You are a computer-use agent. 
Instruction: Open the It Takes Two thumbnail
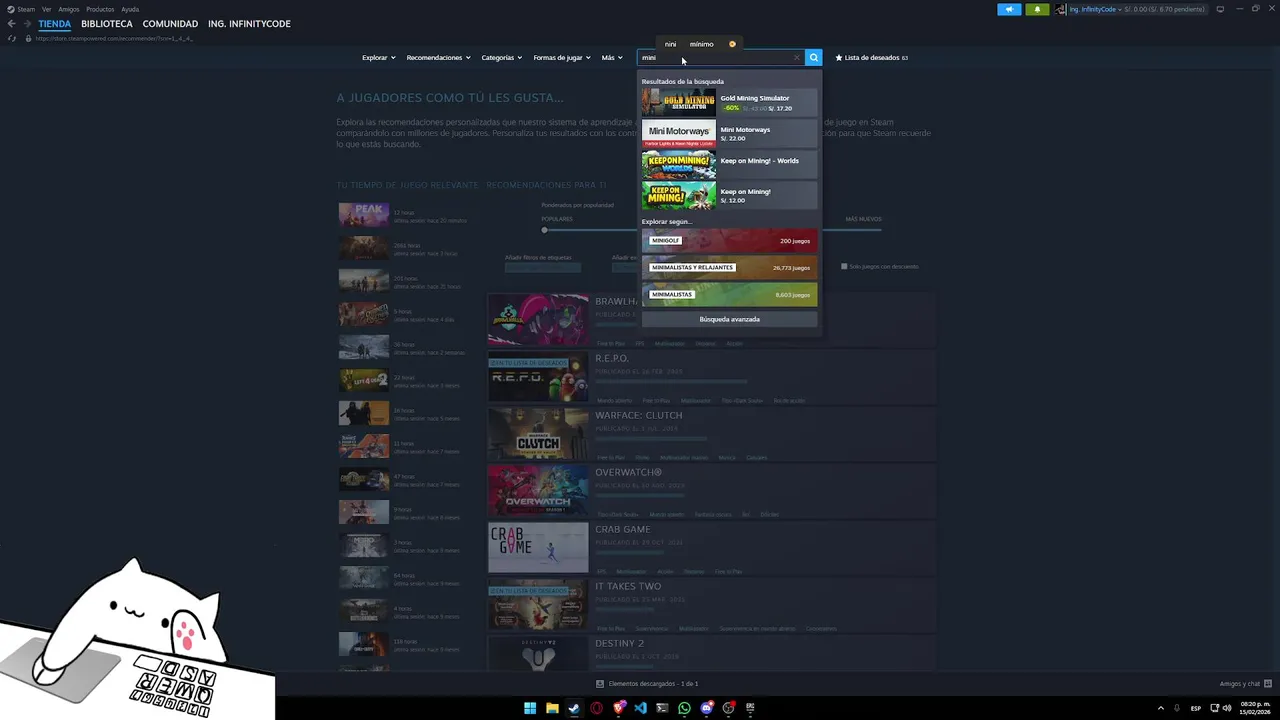pyautogui.click(x=538, y=604)
